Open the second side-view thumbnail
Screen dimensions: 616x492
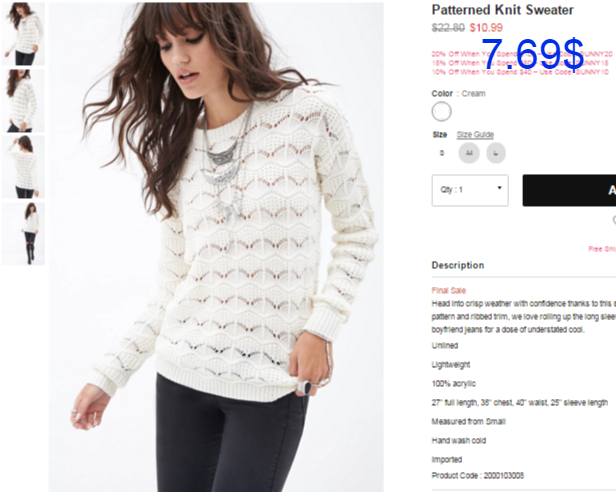23,101
